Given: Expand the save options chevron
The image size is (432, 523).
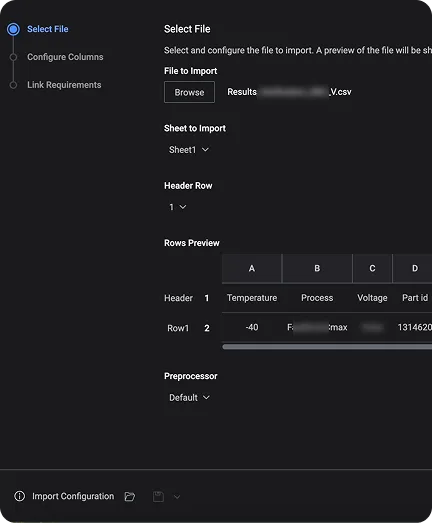Looking at the screenshot, I should click(177, 497).
